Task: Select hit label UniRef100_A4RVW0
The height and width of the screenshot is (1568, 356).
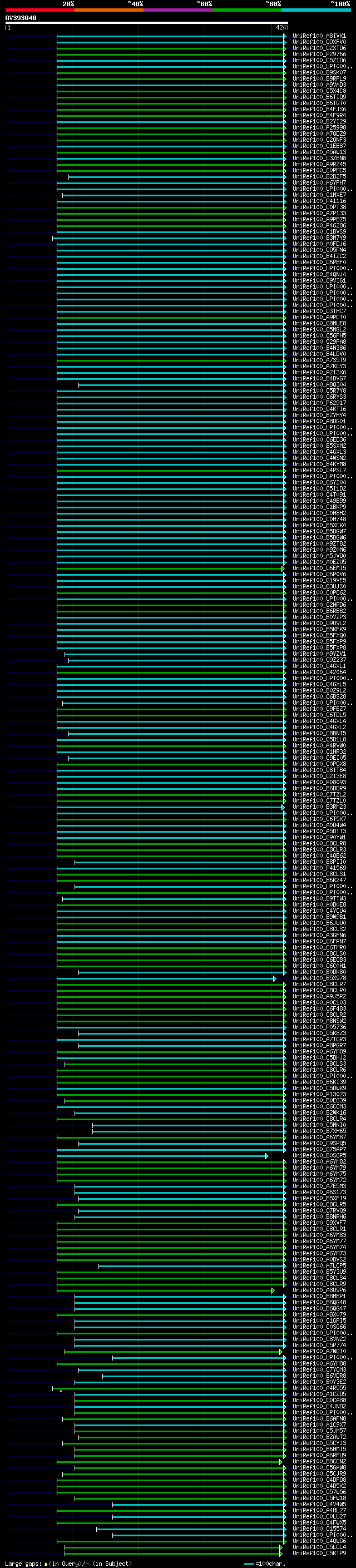Action: (x=319, y=746)
